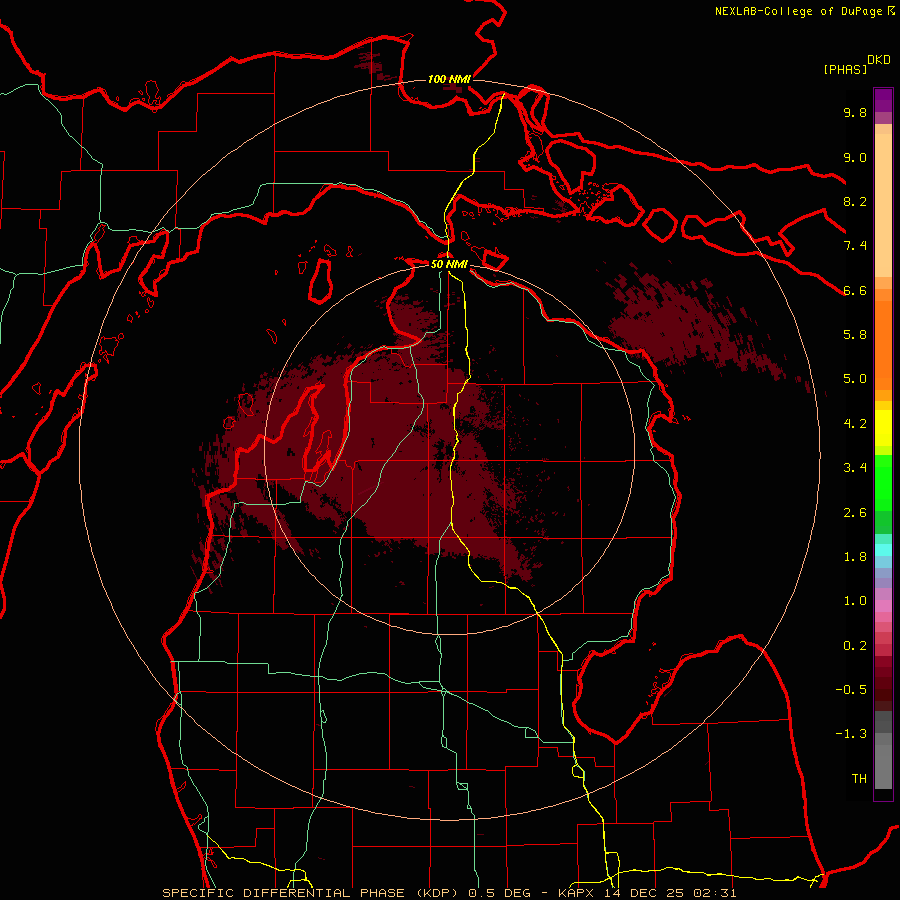Click the 2.6 legend value
900x900 pixels.
(855, 513)
